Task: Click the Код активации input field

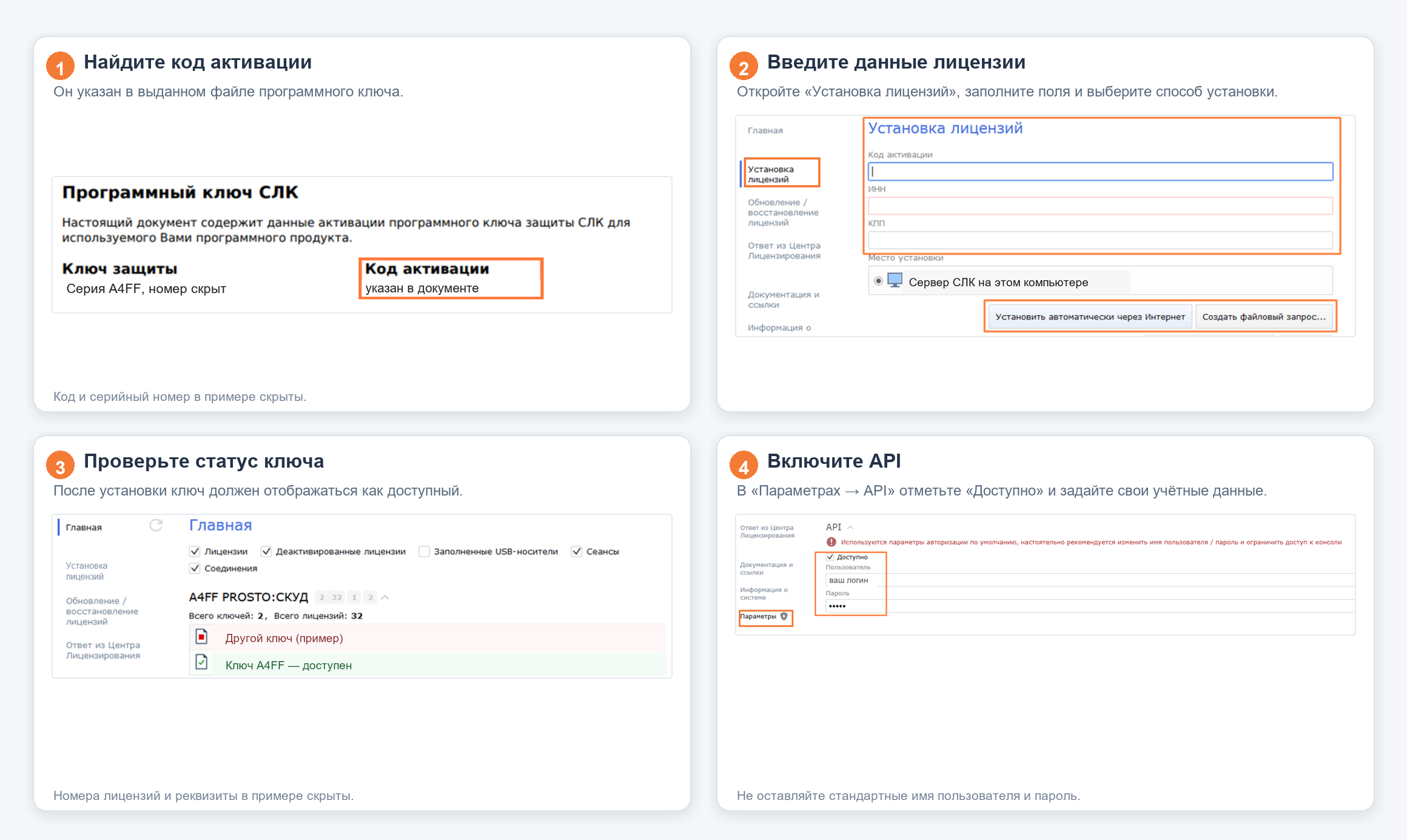Action: click(1100, 172)
